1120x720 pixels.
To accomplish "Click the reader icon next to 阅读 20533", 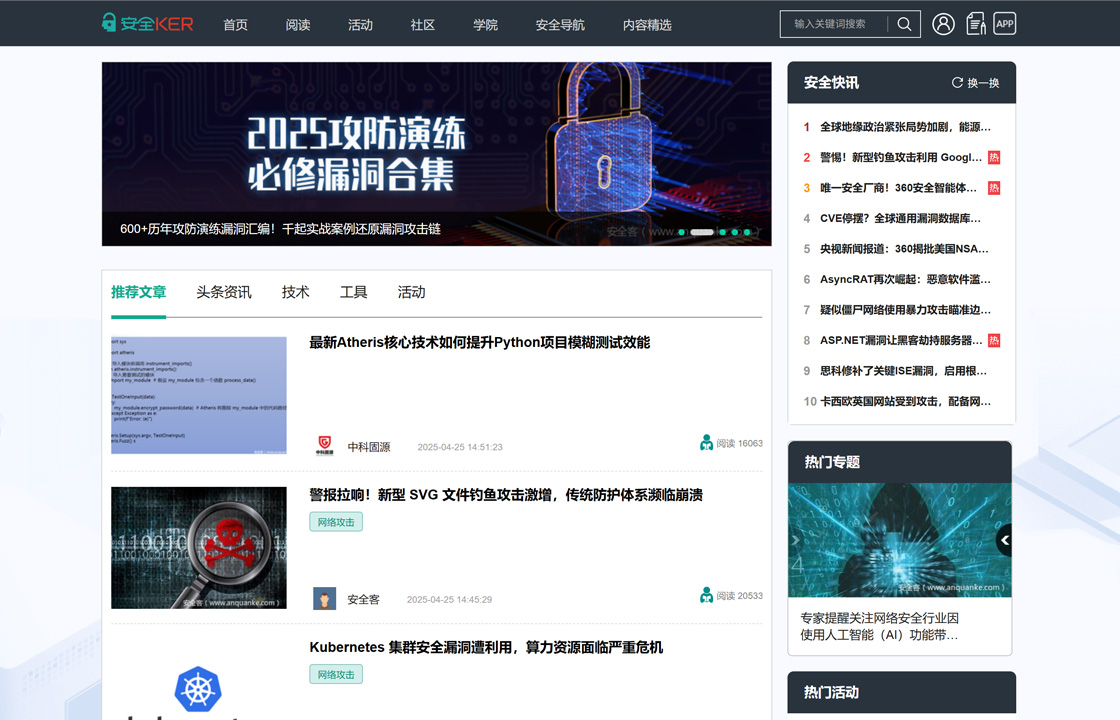I will point(706,595).
